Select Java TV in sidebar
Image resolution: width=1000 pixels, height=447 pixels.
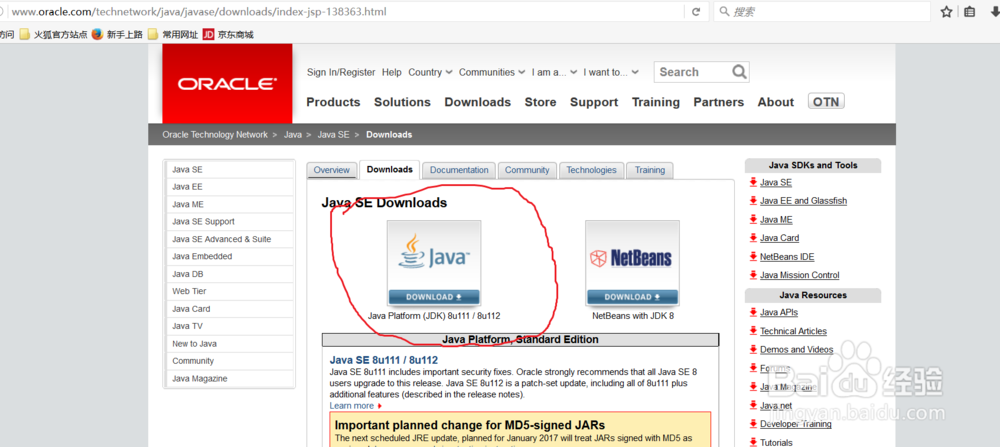(x=231, y=326)
